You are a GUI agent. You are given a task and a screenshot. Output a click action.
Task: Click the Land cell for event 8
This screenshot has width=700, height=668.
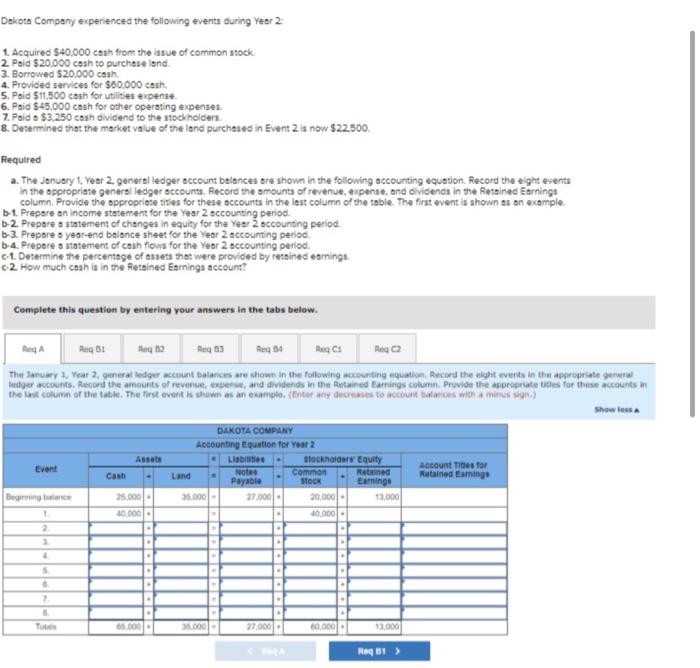(181, 613)
